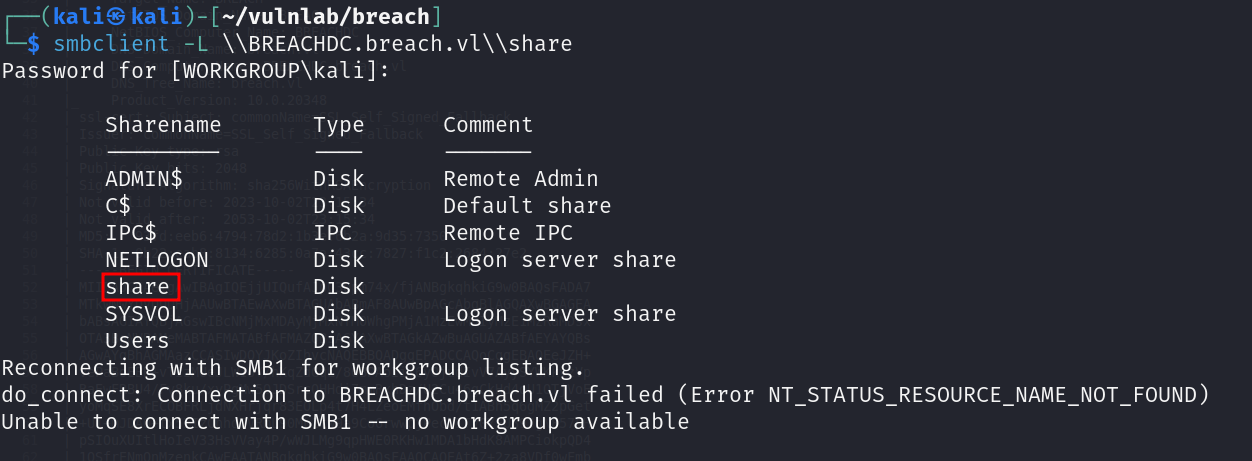Select the Users share name
Screen dimensions: 1252x461
coord(138,341)
